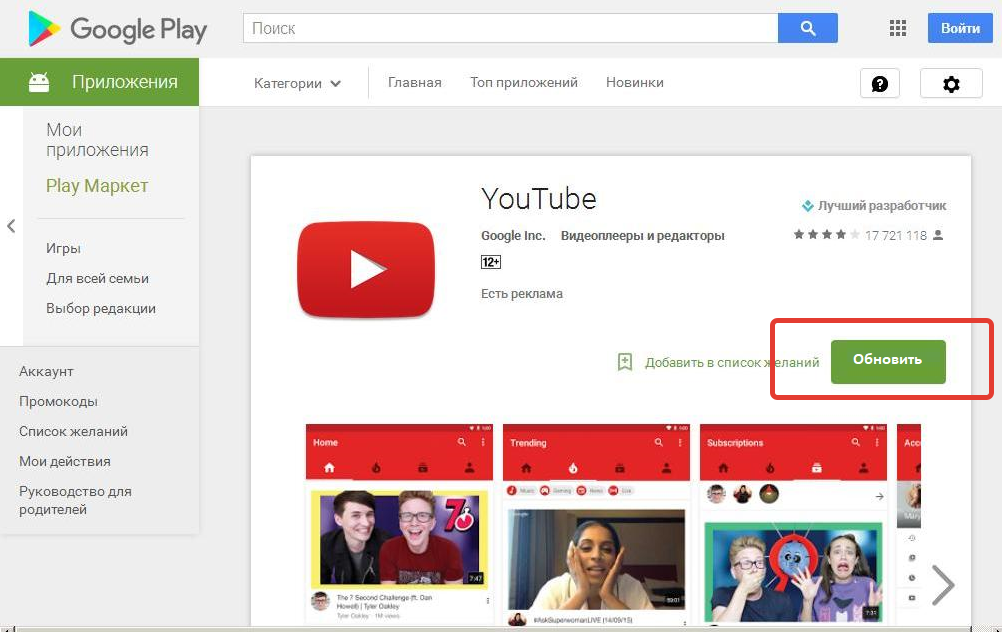The image size is (1002, 632).
Task: Open the Trending screenshot thumbnail
Action: click(598, 525)
